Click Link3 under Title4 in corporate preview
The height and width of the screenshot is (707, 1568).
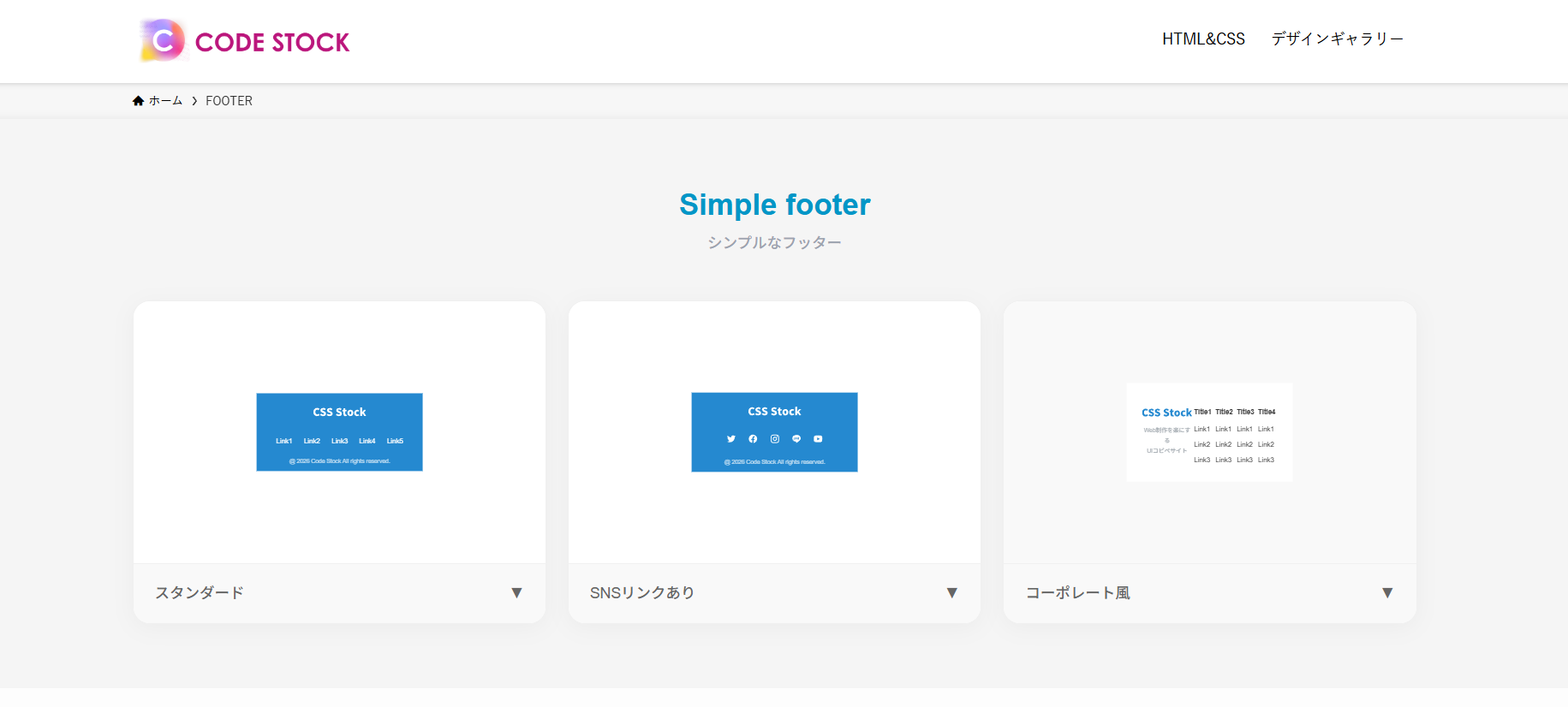pyautogui.click(x=1266, y=460)
